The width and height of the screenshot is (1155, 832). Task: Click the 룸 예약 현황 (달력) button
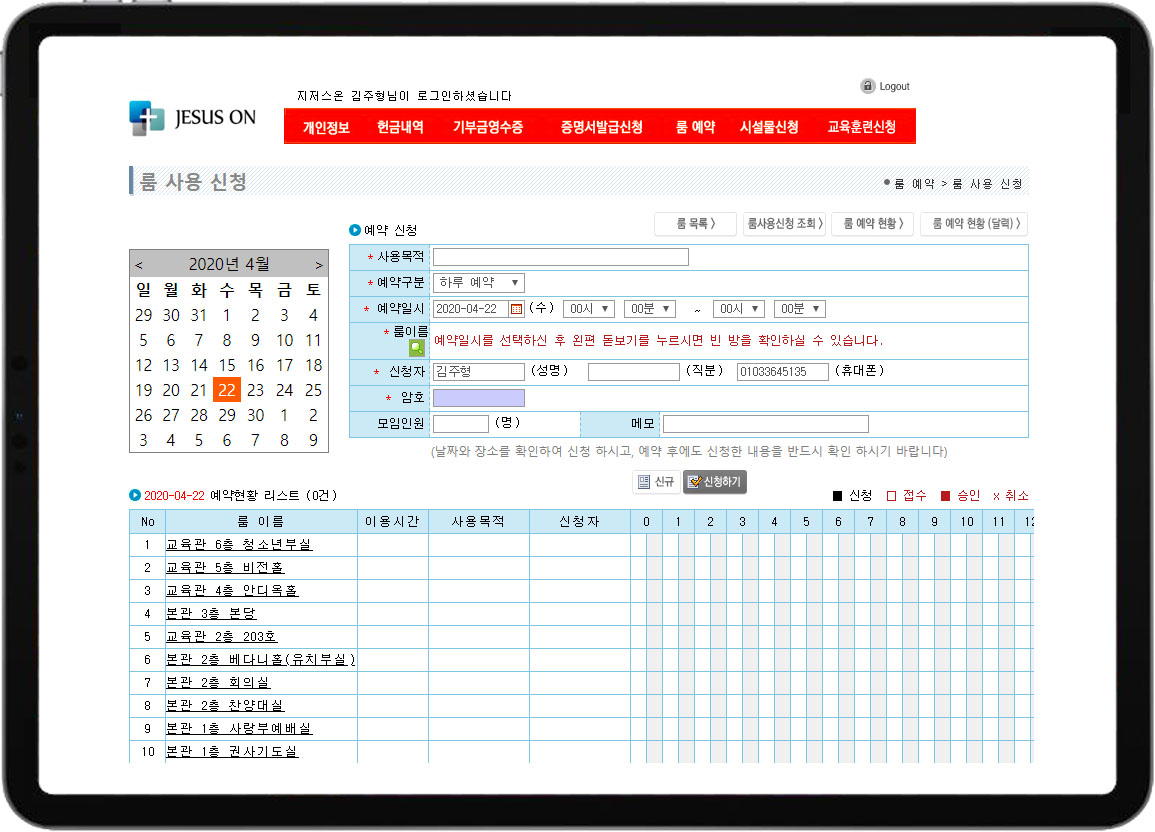(x=973, y=224)
